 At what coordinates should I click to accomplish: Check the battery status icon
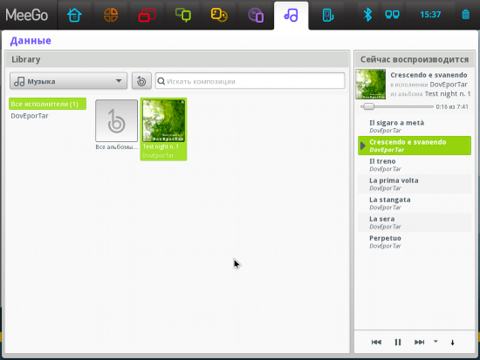pyautogui.click(x=466, y=15)
